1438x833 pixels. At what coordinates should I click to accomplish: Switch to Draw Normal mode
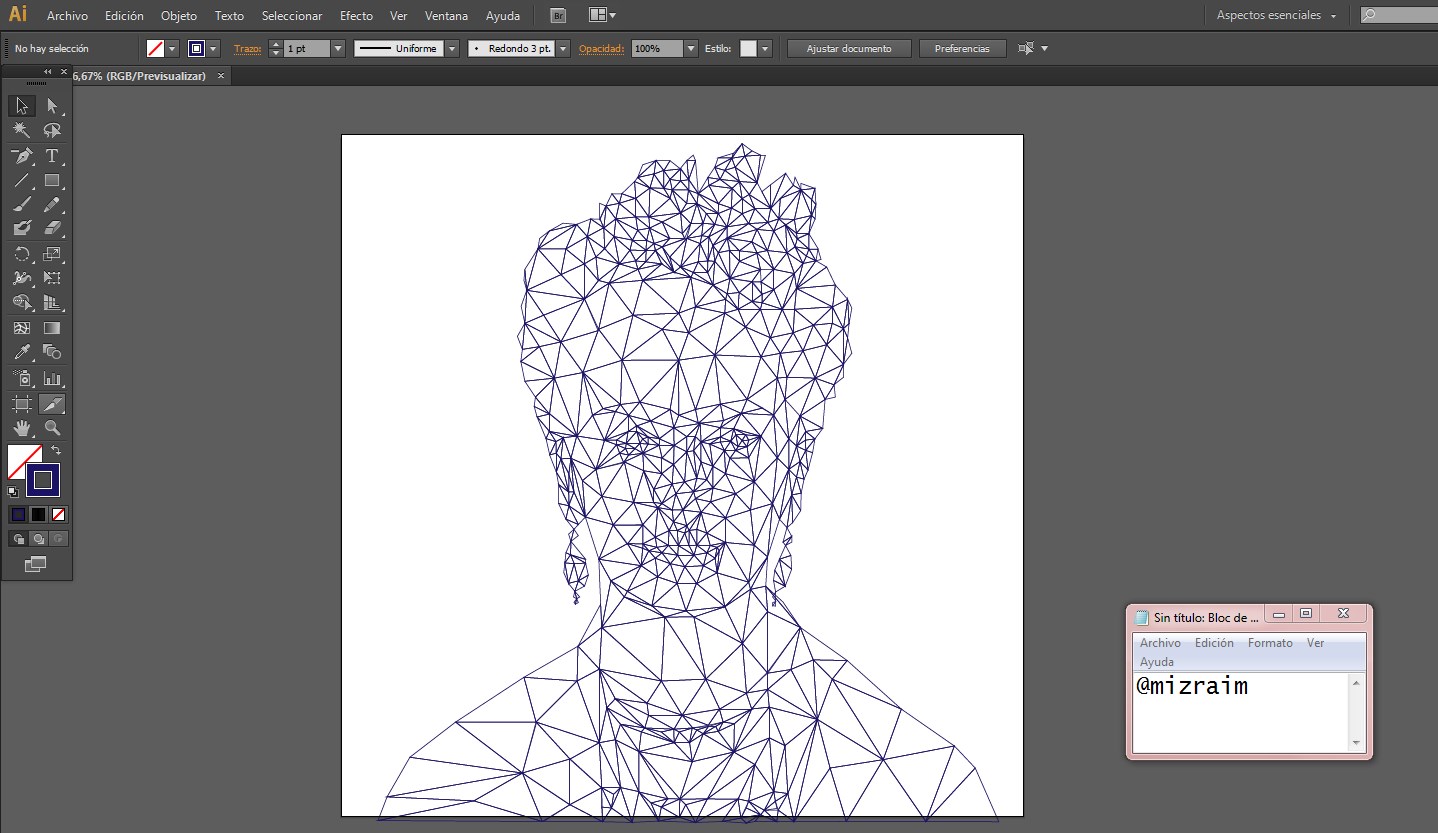point(18,538)
